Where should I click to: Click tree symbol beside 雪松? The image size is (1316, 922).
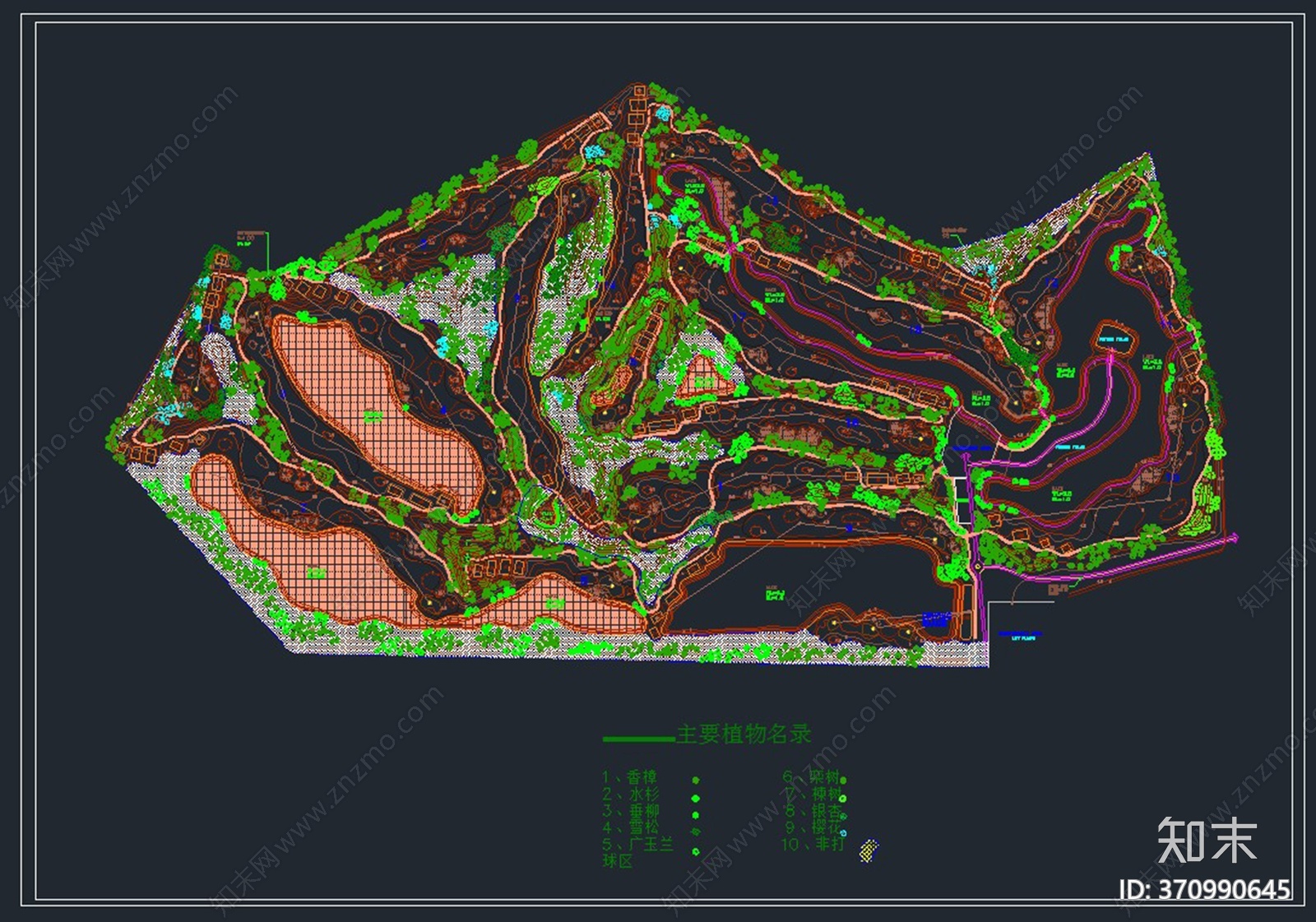pos(696,832)
